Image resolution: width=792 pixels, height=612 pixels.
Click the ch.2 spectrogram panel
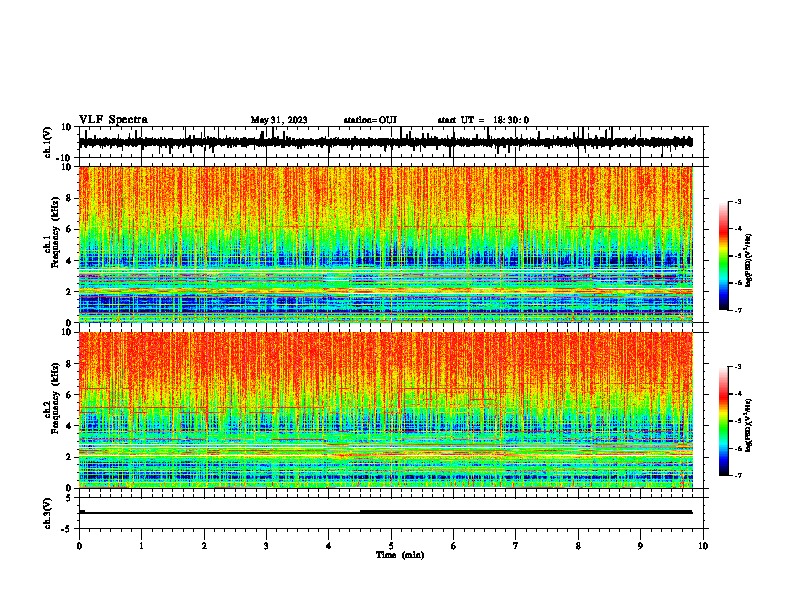(x=385, y=410)
